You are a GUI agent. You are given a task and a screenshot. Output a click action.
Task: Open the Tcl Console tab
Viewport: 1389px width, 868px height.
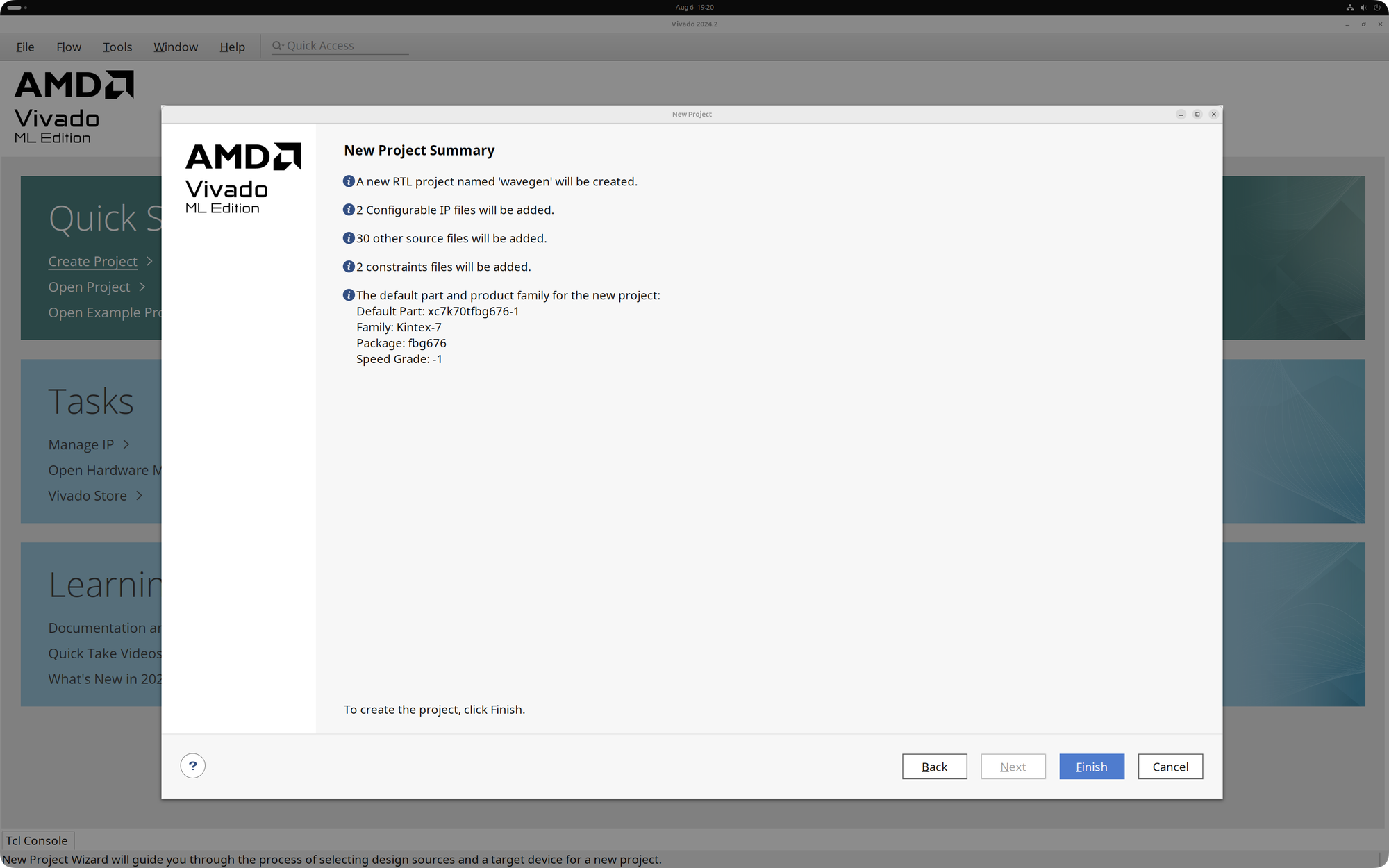(x=37, y=840)
